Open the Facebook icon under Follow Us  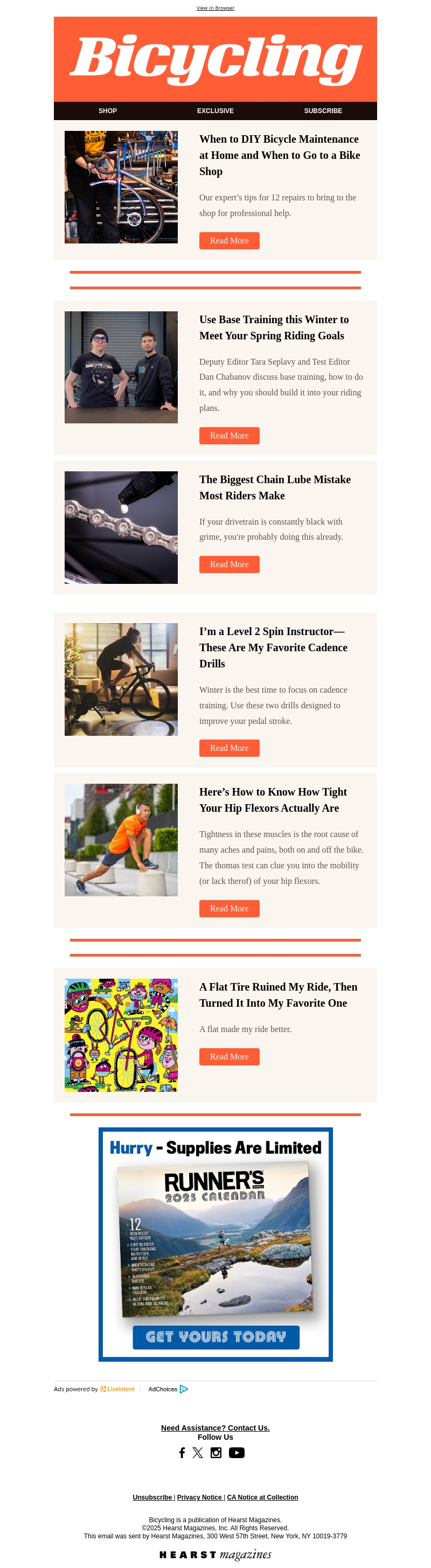[x=182, y=1452]
